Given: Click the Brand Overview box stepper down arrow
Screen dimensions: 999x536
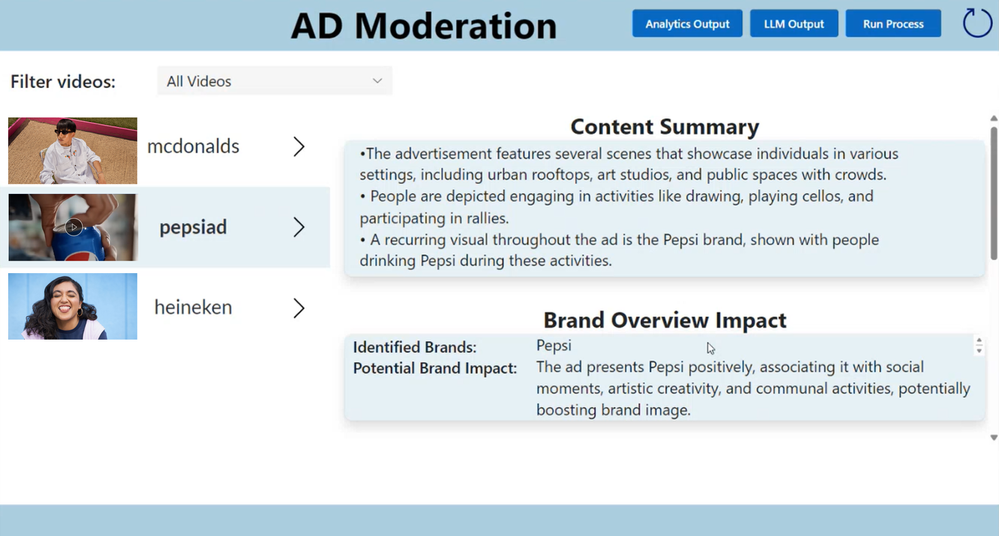Looking at the screenshot, I should [x=979, y=351].
